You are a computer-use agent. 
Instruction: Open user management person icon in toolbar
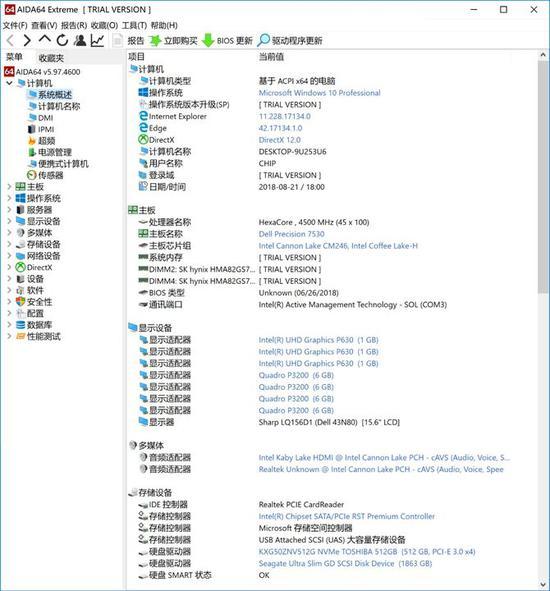(80, 40)
